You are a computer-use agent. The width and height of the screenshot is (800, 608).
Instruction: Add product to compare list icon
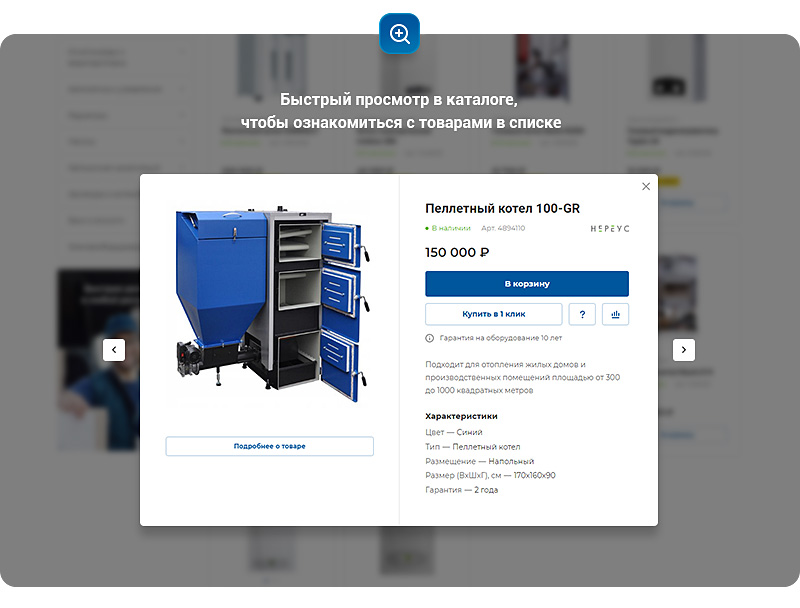615,314
